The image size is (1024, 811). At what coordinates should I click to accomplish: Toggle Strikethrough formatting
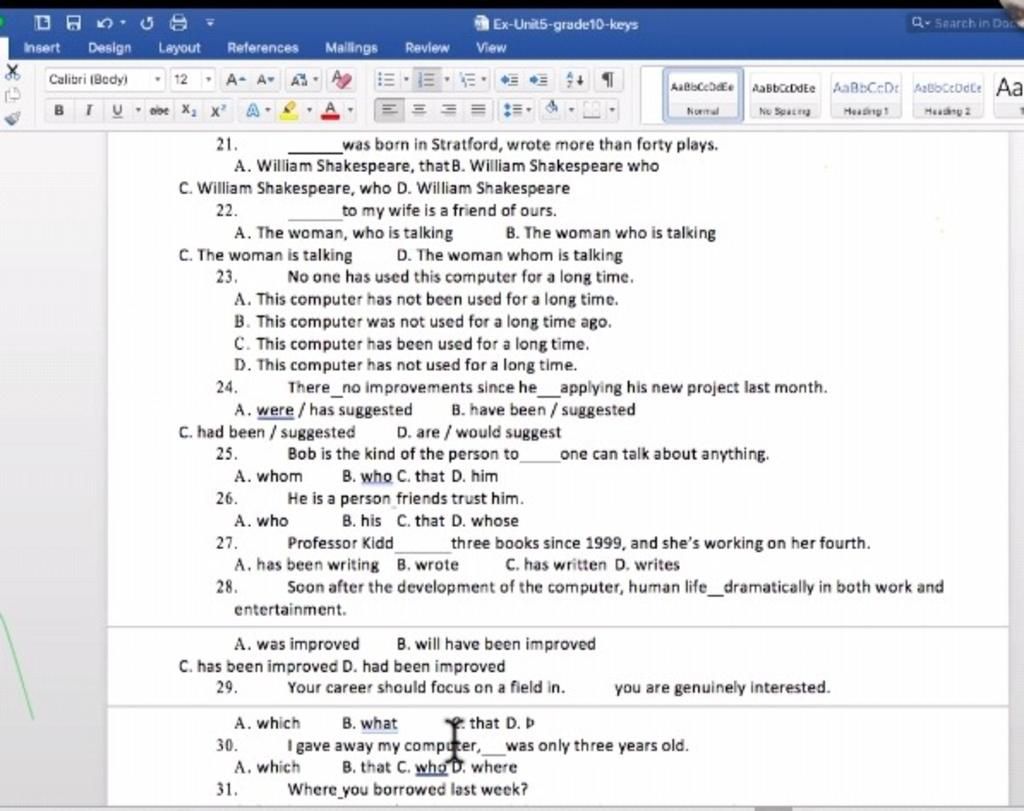pos(159,110)
